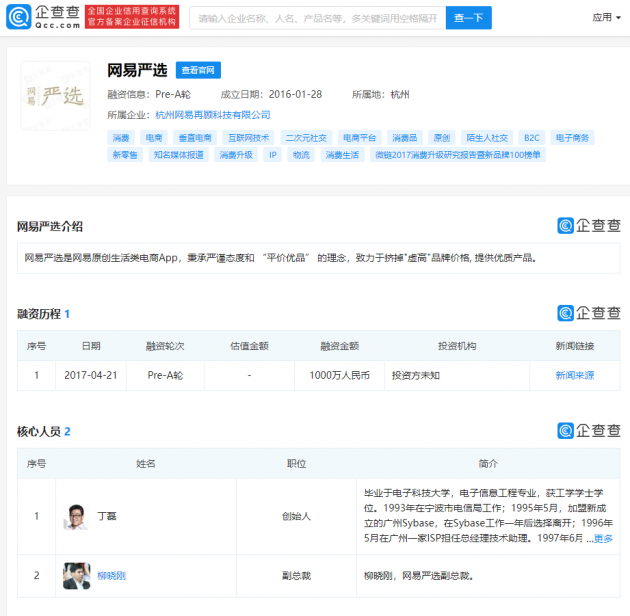Screen dimensions: 630x616
Task: Select the 电商平台 tag
Action: [x=359, y=138]
